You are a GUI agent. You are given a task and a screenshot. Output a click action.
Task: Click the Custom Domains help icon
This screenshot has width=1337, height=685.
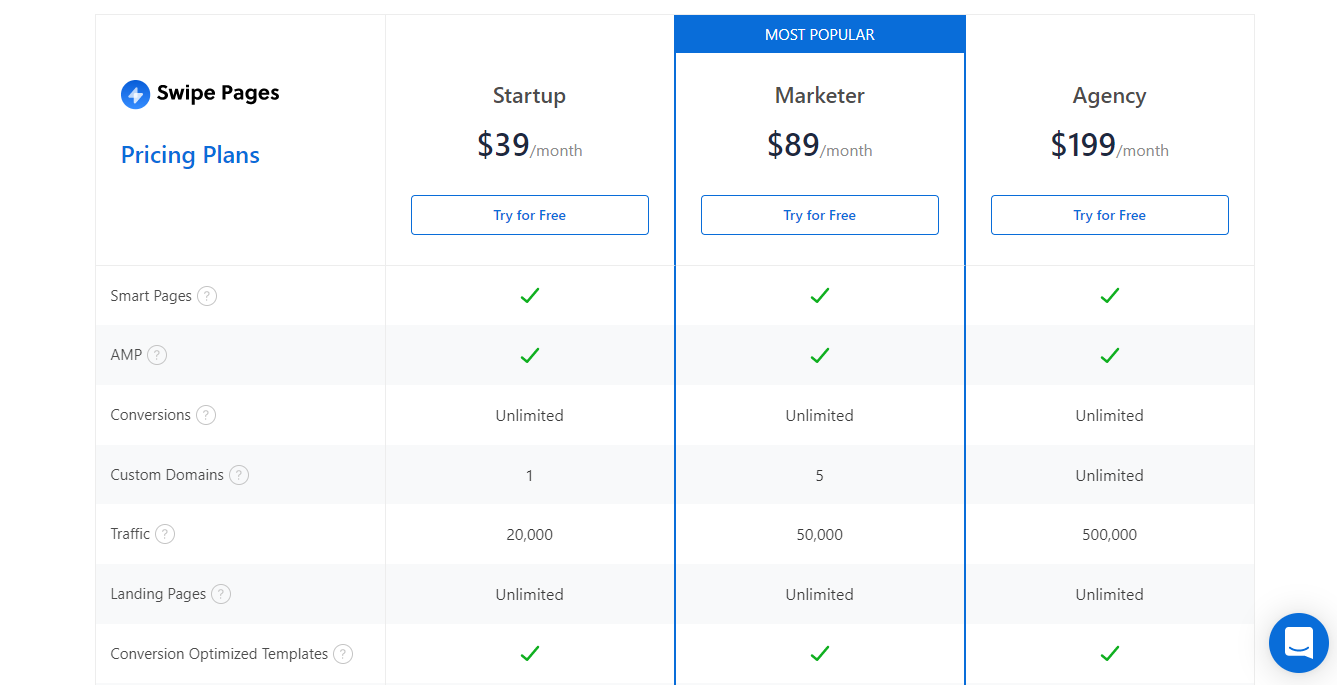pos(239,475)
